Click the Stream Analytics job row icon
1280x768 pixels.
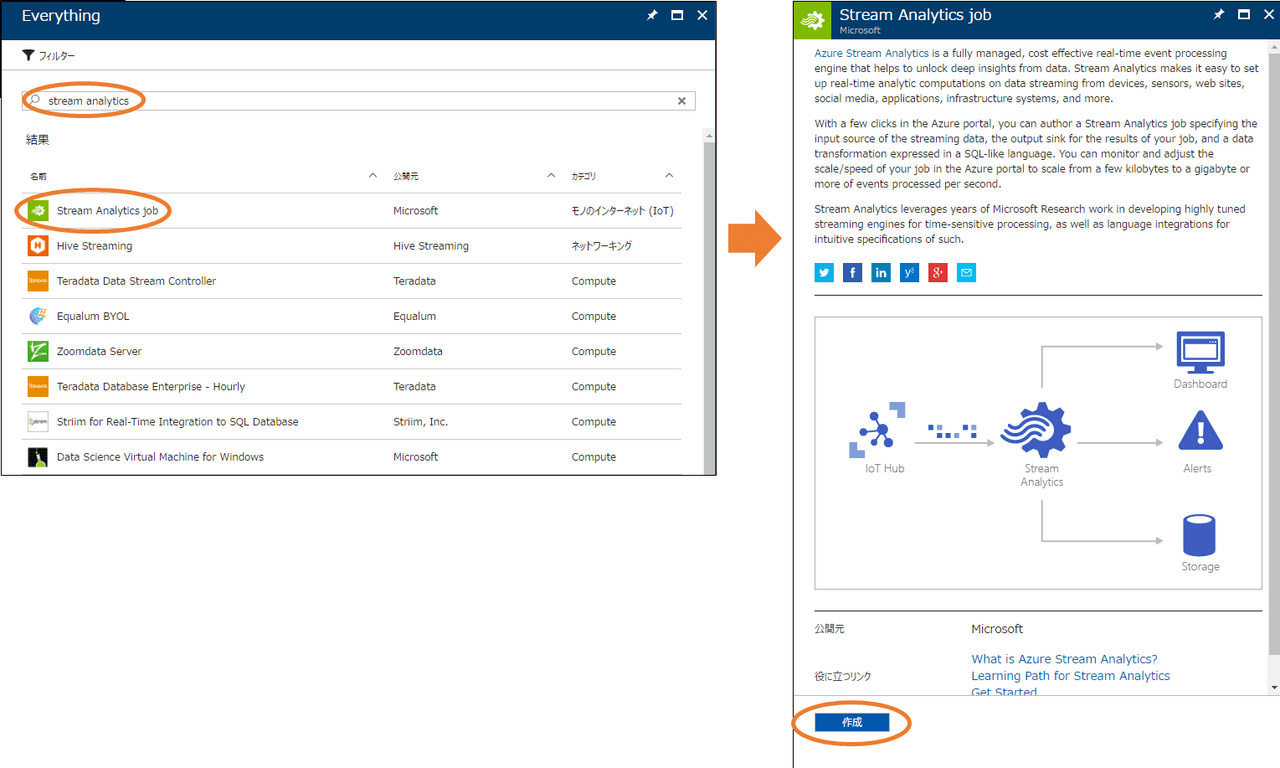coord(38,211)
